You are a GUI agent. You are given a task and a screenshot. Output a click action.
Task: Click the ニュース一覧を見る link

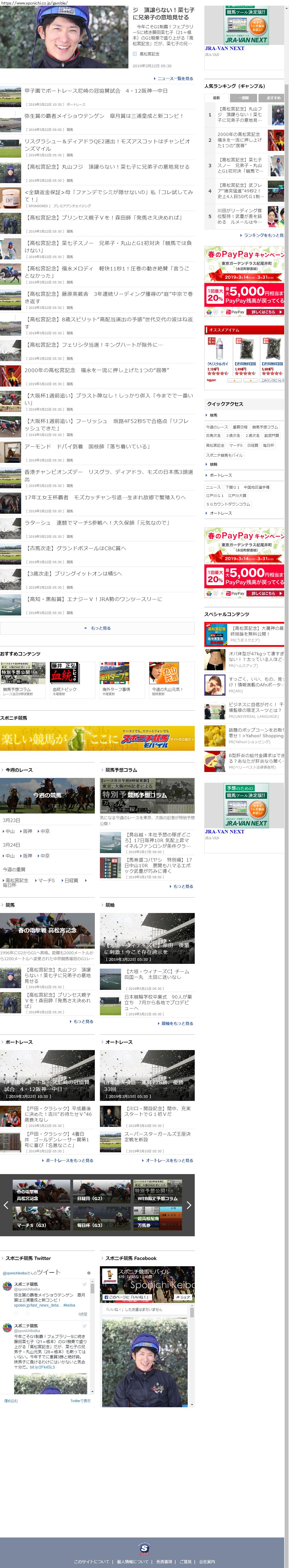(175, 79)
